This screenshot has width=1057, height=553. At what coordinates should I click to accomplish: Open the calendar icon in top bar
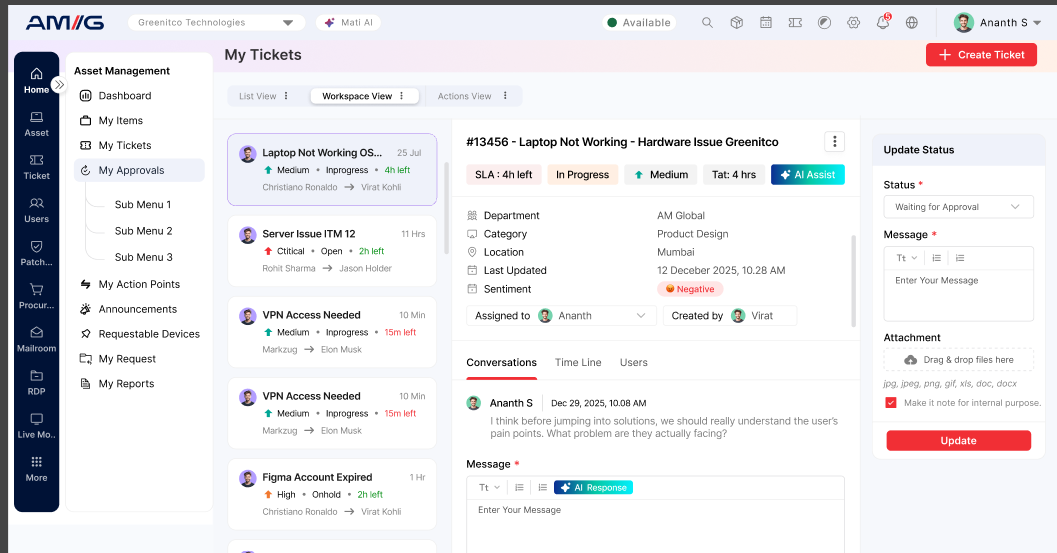click(x=766, y=22)
